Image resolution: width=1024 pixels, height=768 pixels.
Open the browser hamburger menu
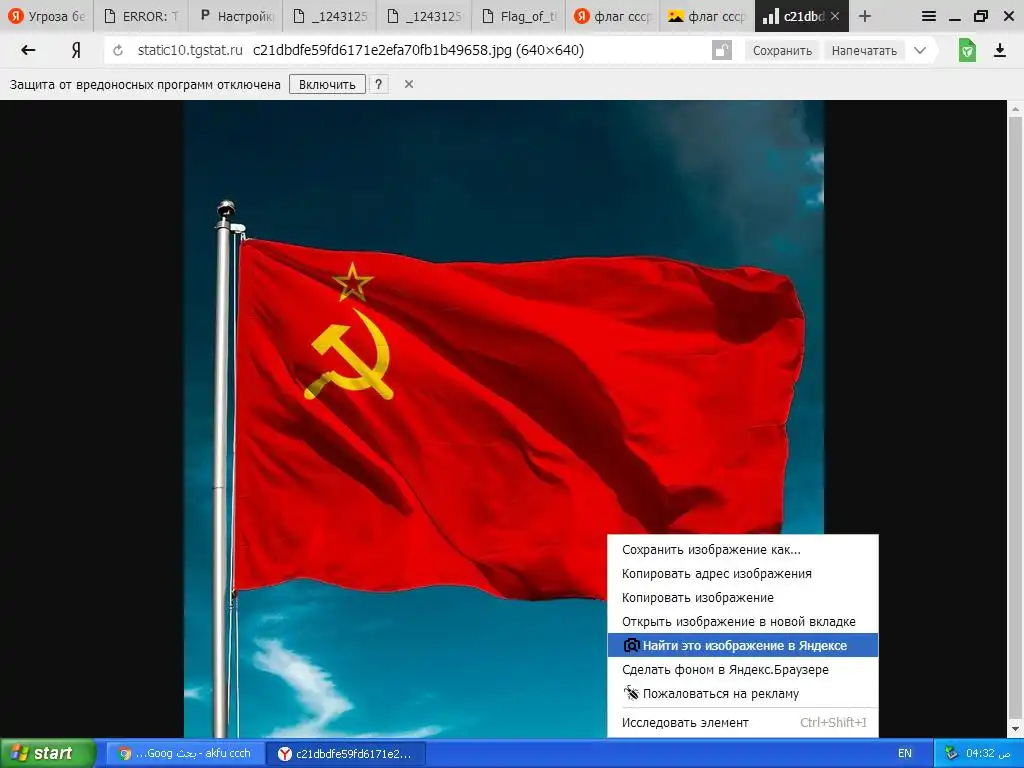929,16
